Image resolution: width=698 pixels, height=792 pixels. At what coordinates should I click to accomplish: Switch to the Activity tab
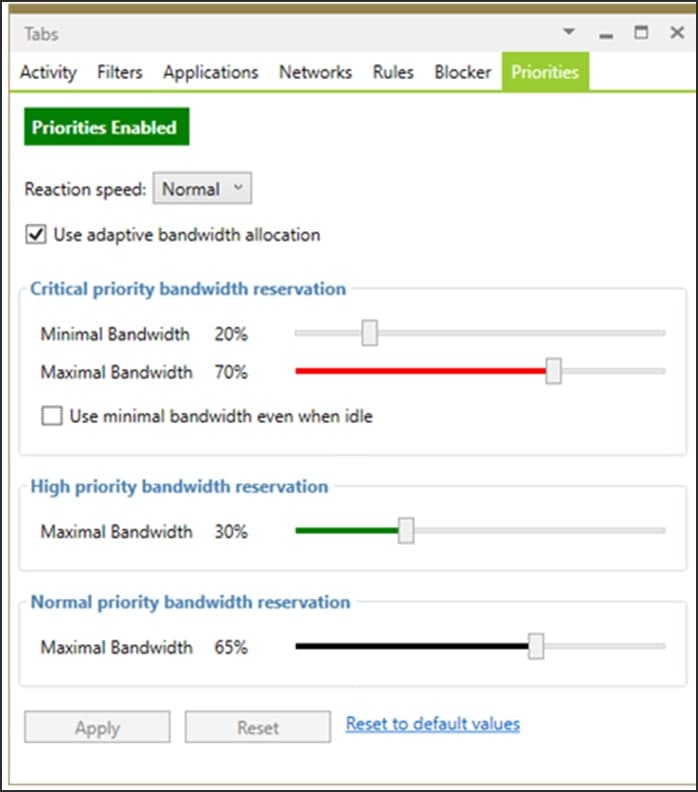coord(48,72)
